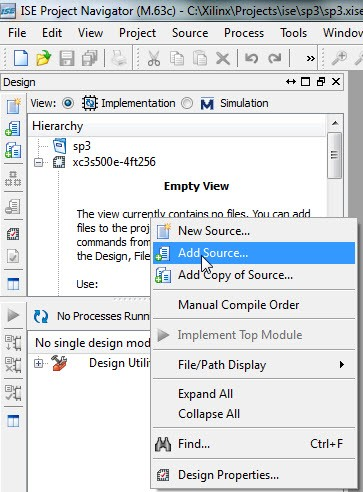This screenshot has height=492, width=363.
Task: Click the Paste clipboard icon
Action: (200, 59)
